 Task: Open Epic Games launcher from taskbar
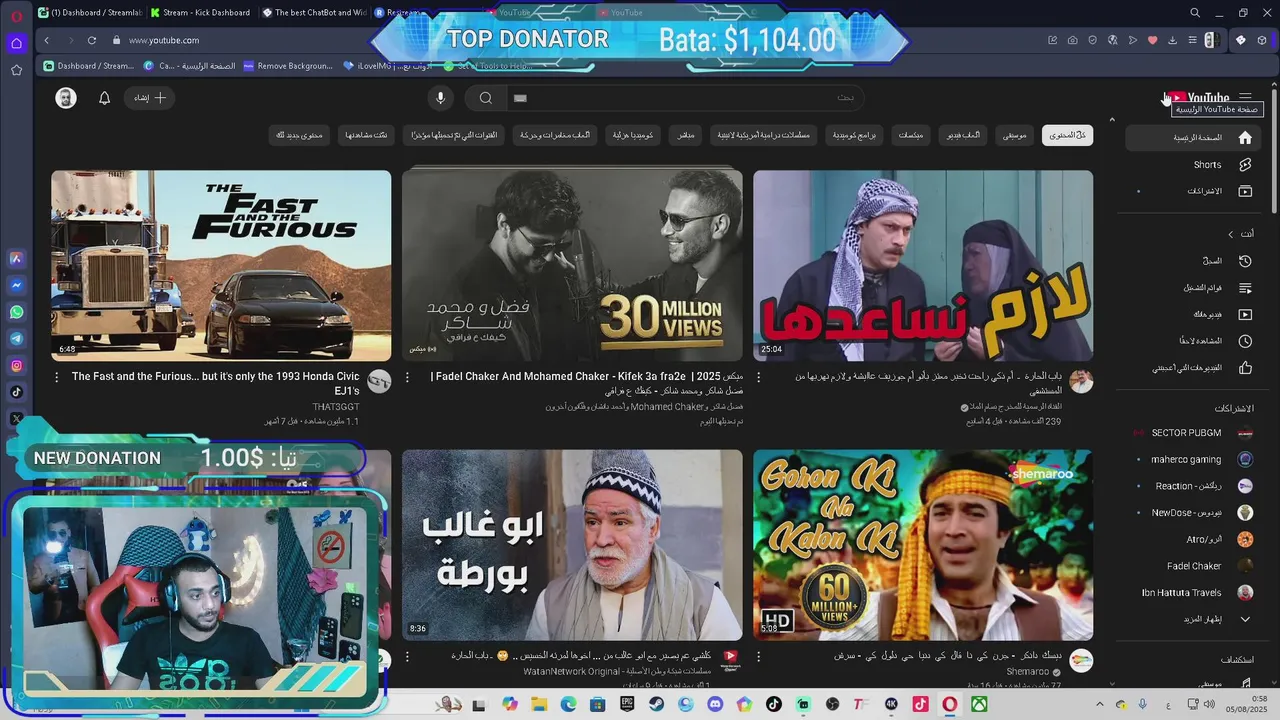click(627, 705)
